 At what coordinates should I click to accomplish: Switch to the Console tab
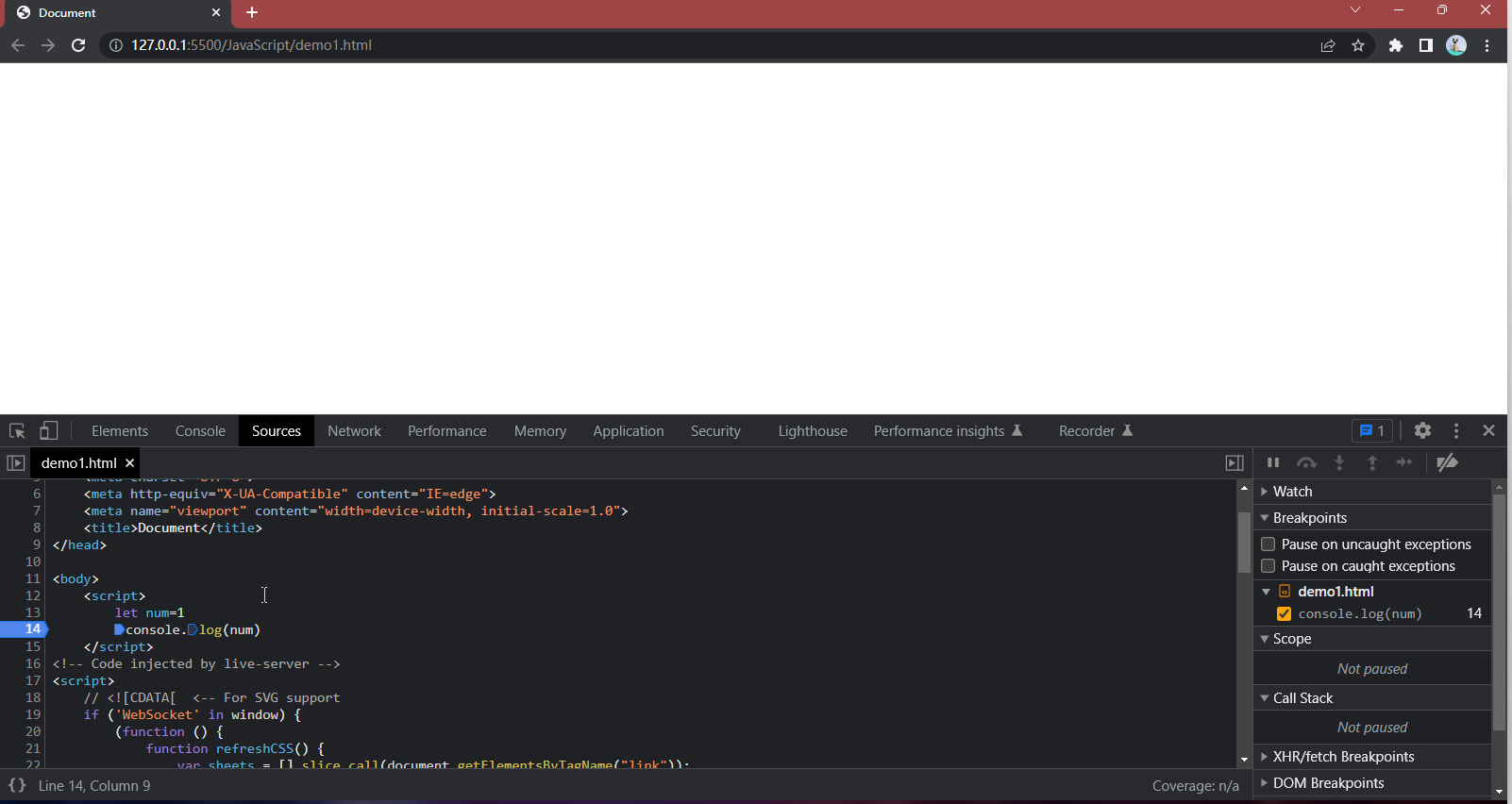pos(200,431)
